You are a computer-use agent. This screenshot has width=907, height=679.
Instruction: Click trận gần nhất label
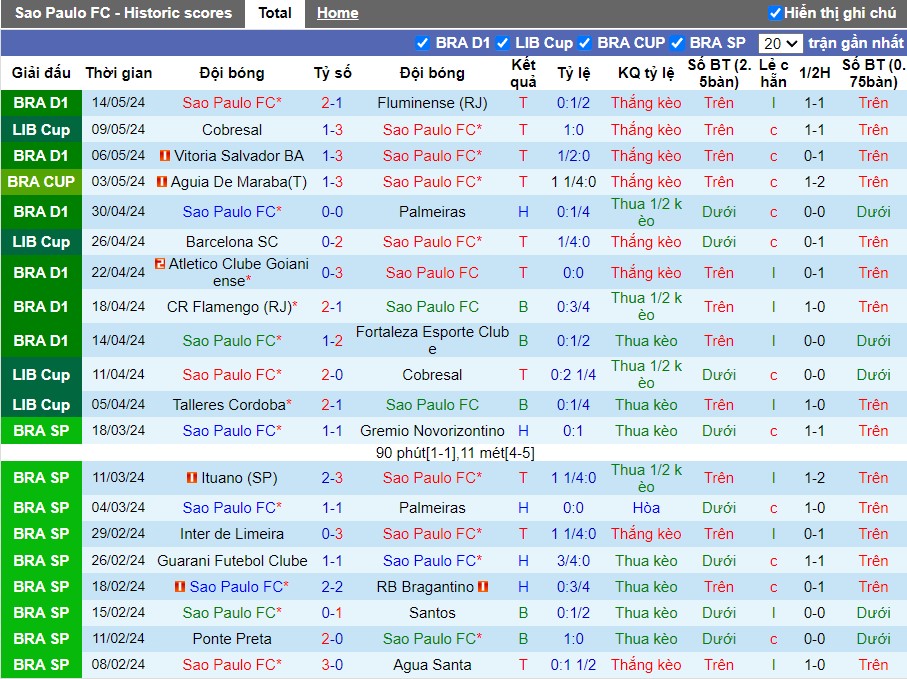coord(856,43)
